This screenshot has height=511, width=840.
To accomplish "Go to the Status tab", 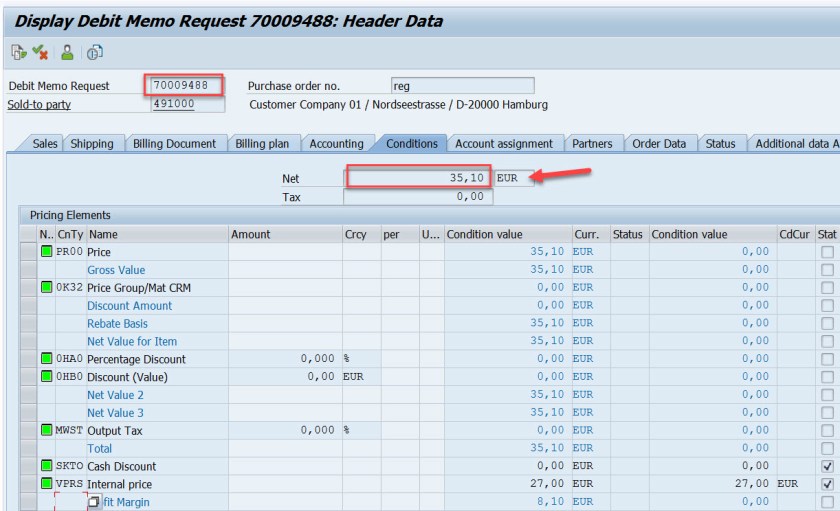I will click(720, 144).
